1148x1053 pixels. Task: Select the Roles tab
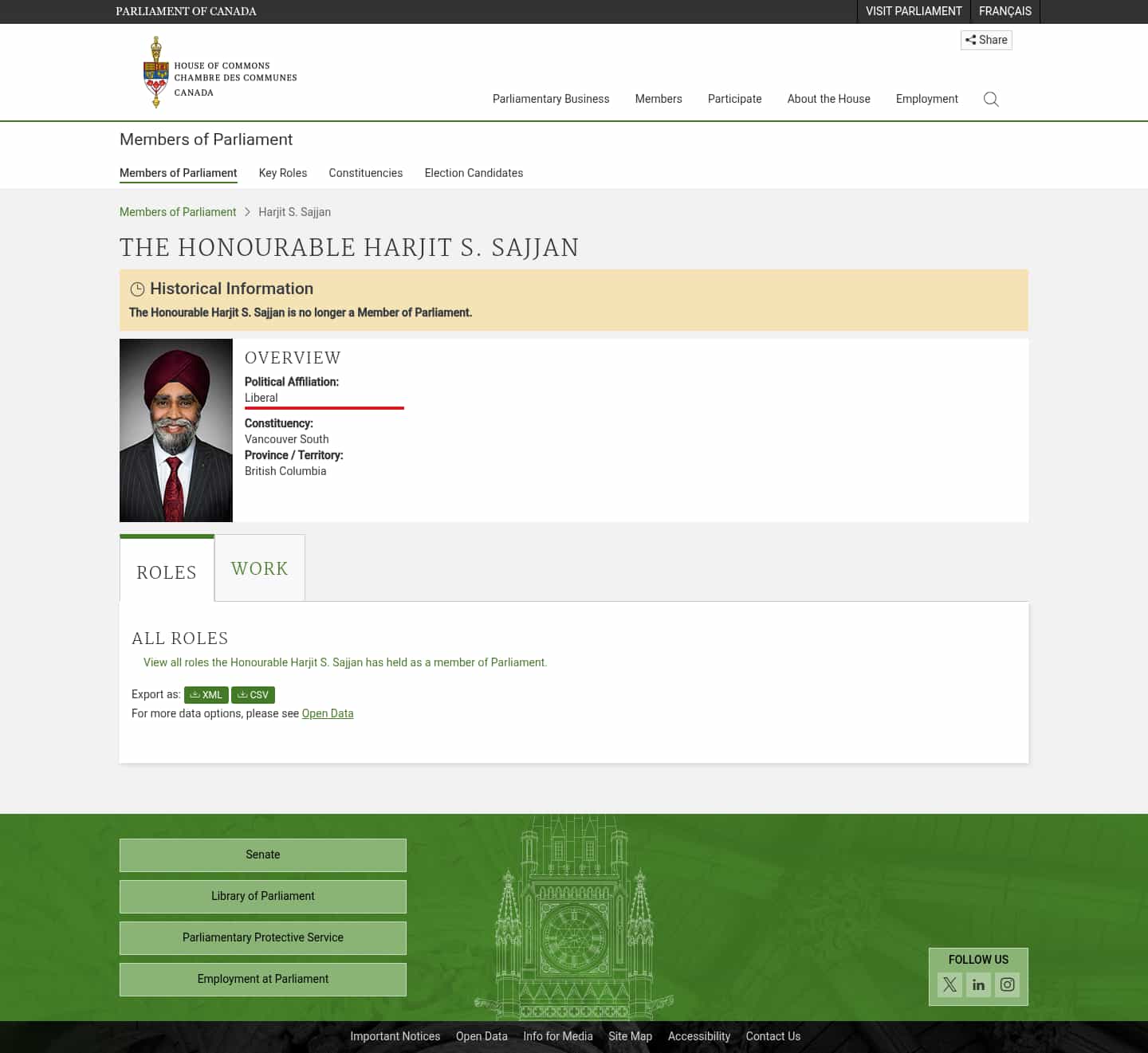coord(167,572)
